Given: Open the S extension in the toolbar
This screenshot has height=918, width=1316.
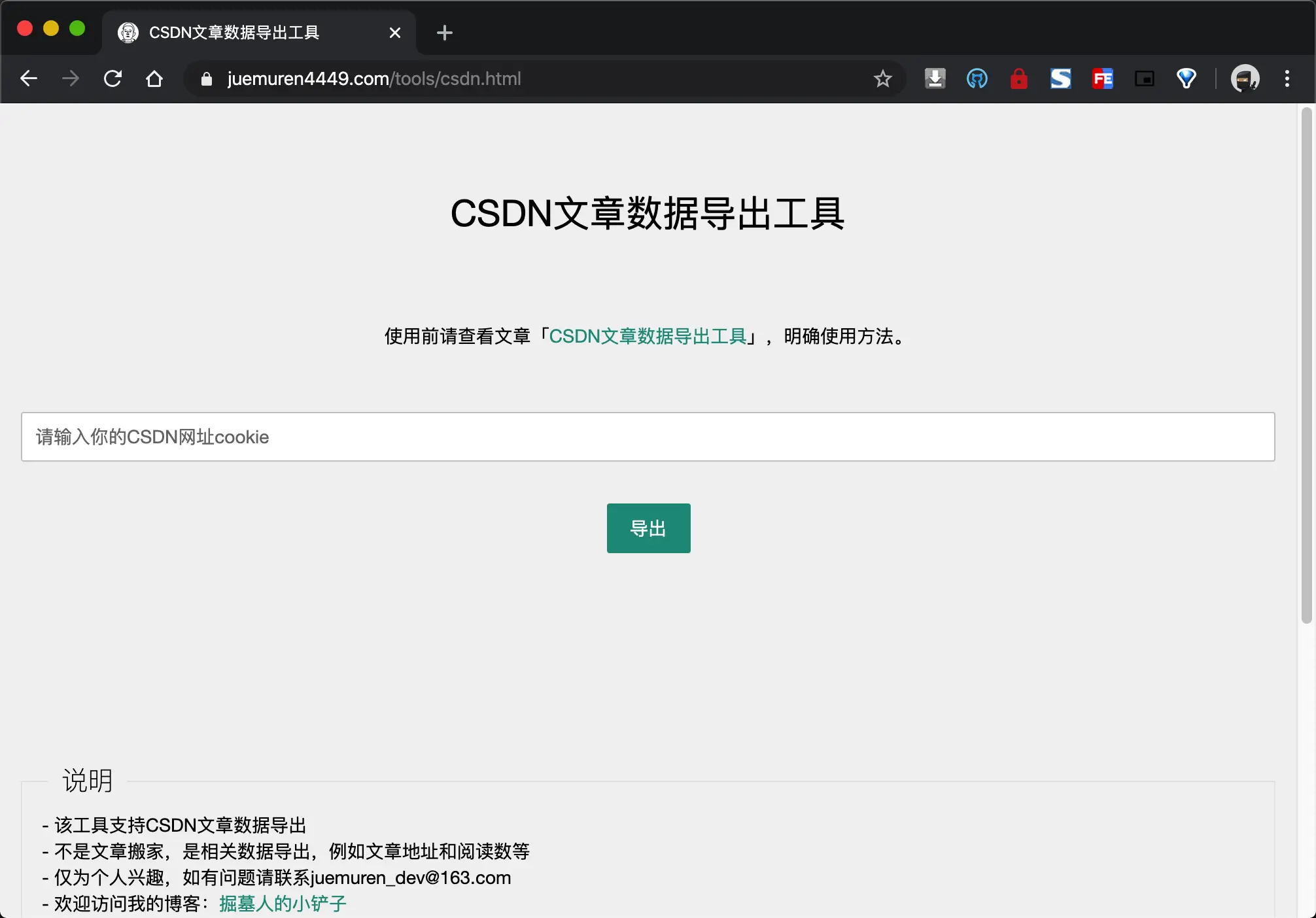Looking at the screenshot, I should coord(1060,78).
